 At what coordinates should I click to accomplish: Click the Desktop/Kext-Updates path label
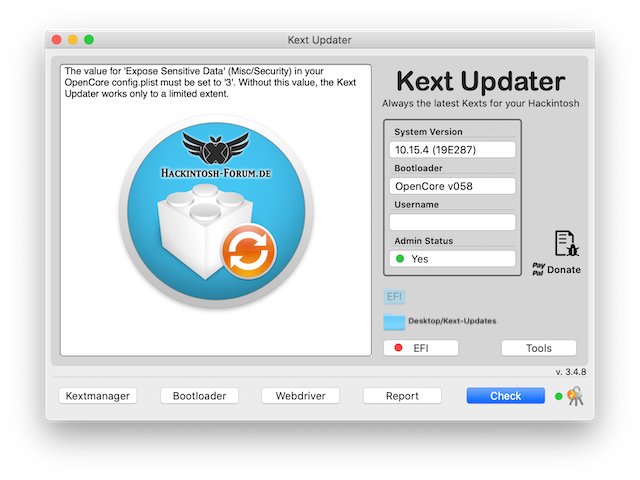(x=452, y=321)
